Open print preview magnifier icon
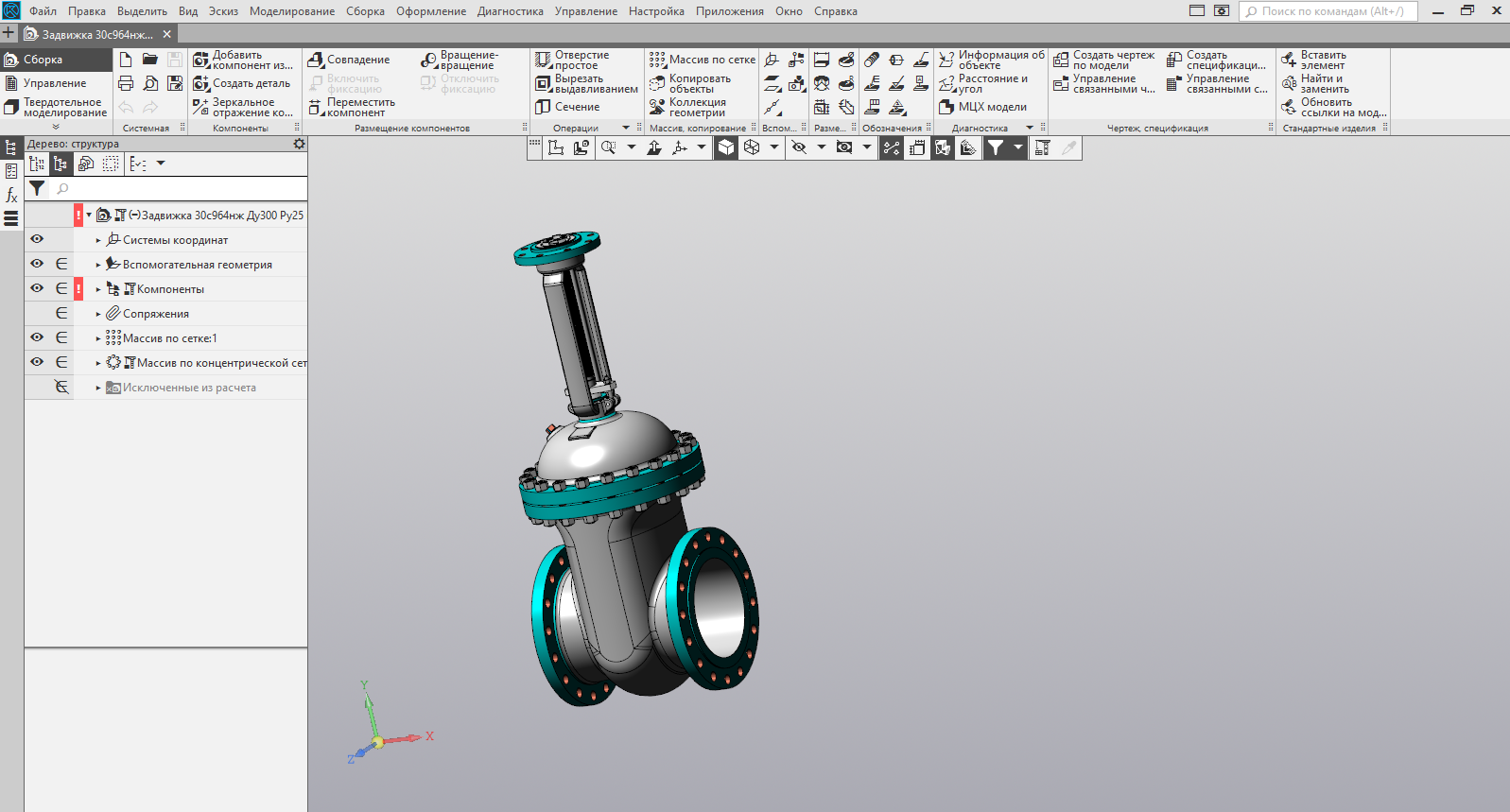1510x812 pixels. 150,83
